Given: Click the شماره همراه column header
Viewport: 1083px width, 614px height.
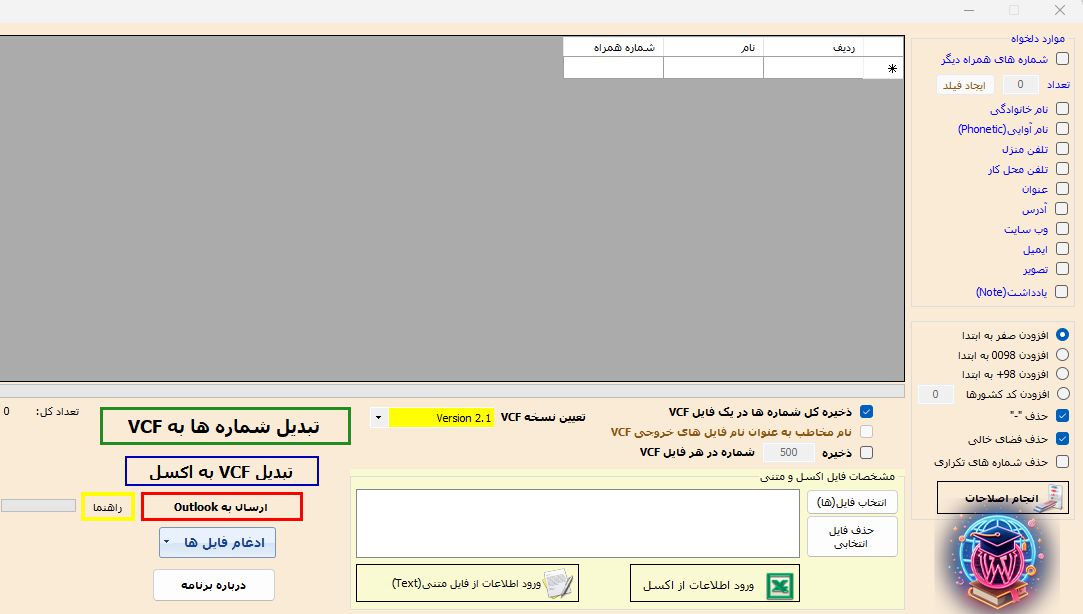Looking at the screenshot, I should [613, 47].
